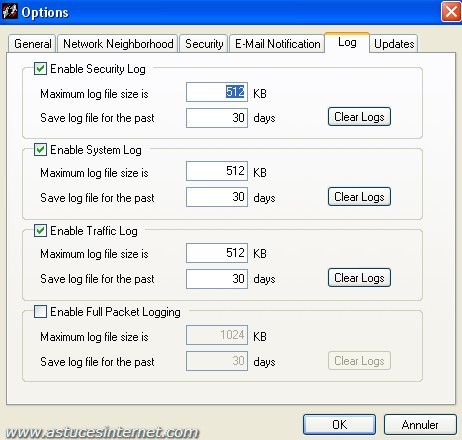This screenshot has width=462, height=440.
Task: Confirm settings with the OK button
Action: pyautogui.click(x=339, y=424)
